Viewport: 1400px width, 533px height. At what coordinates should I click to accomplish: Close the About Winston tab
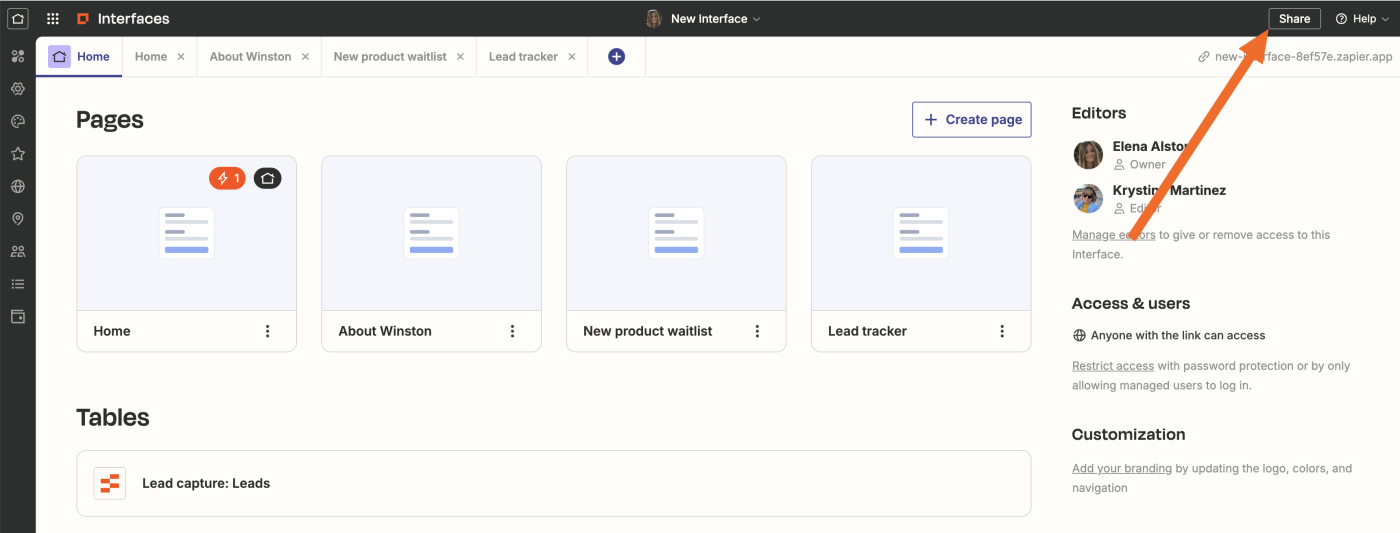(305, 57)
